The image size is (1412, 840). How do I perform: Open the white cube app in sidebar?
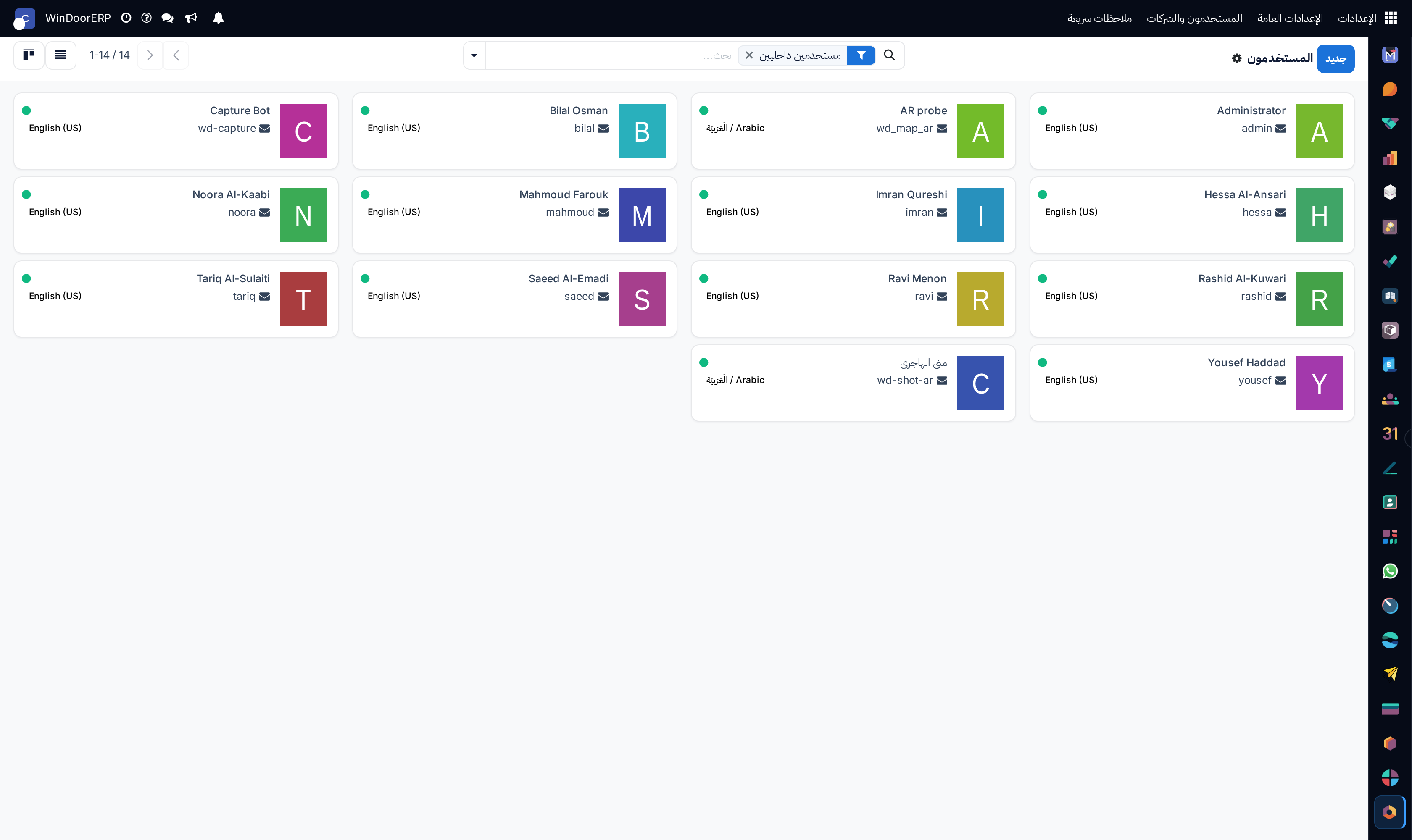coord(1390,192)
